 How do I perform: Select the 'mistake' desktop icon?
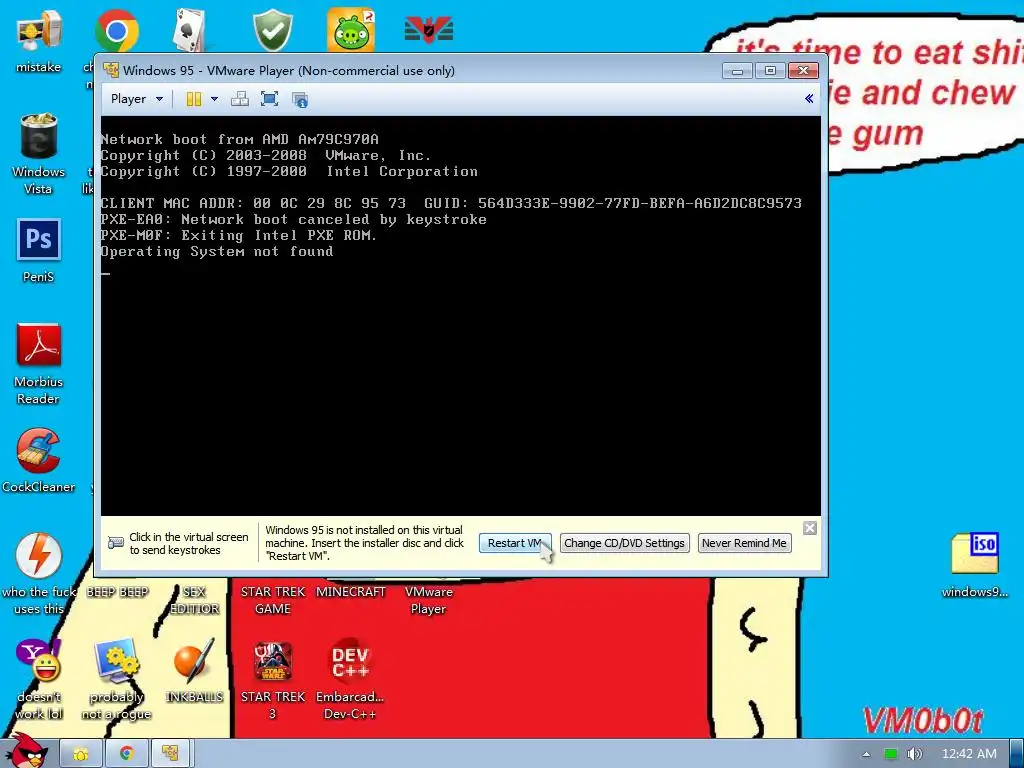pos(39,41)
